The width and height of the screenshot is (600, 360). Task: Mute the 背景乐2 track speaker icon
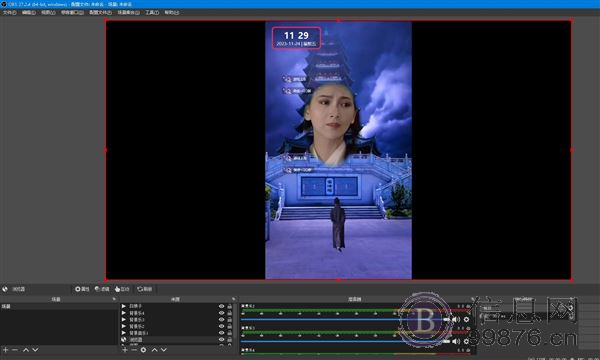coord(456,319)
